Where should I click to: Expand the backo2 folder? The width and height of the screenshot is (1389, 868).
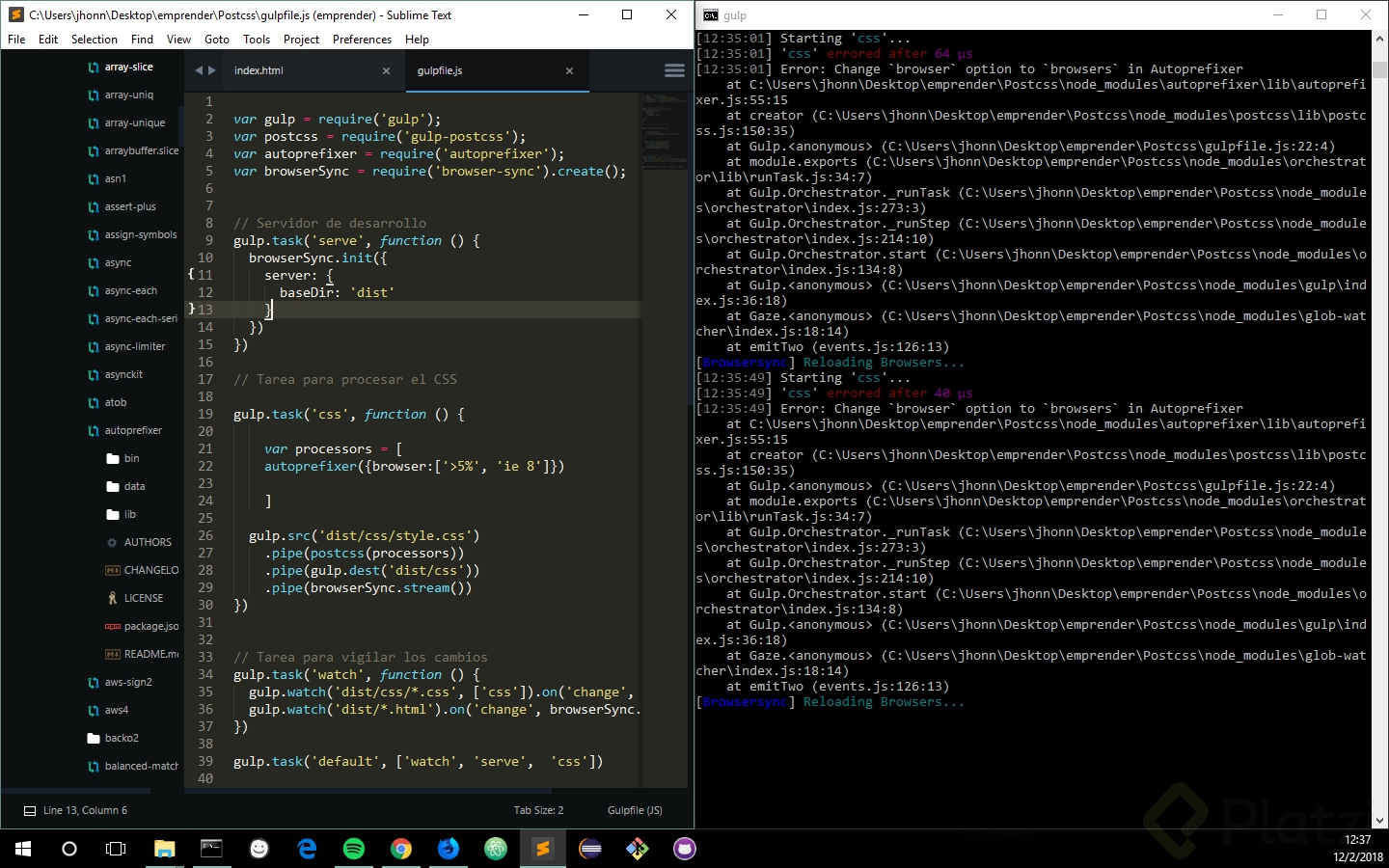pyautogui.click(x=122, y=738)
